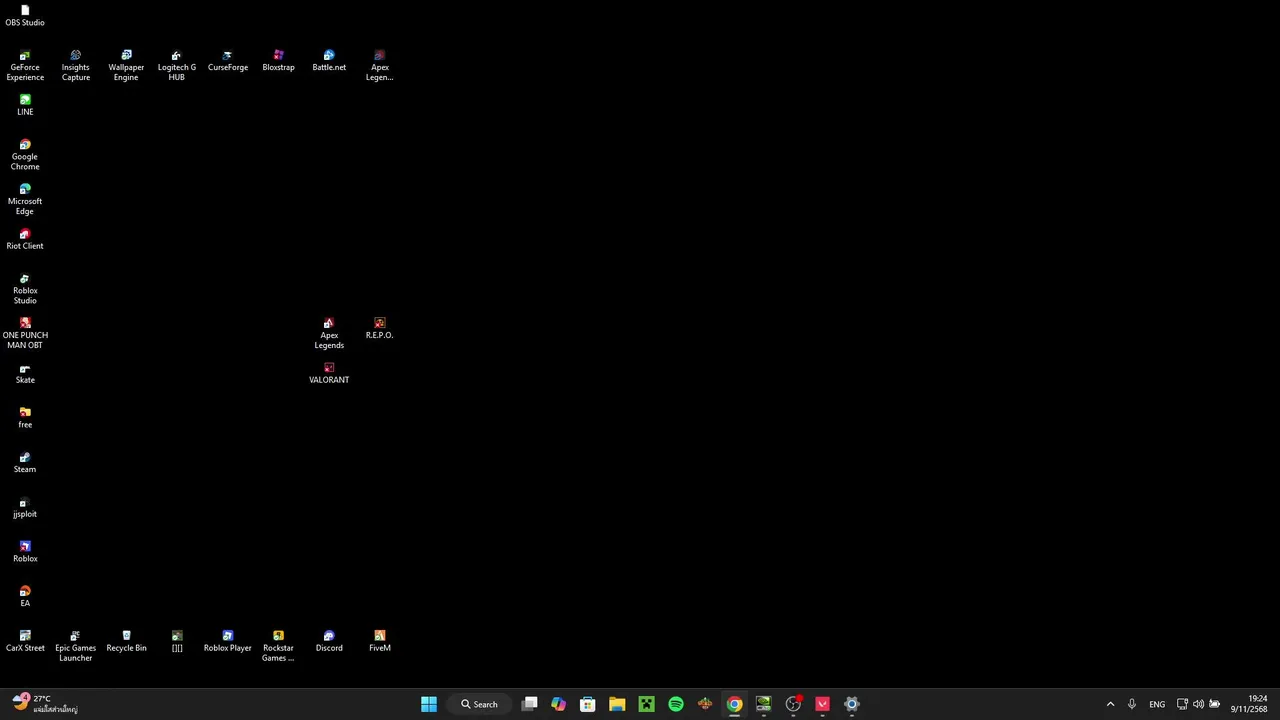Click the desktop icon labeled "[][]"

[177, 641]
